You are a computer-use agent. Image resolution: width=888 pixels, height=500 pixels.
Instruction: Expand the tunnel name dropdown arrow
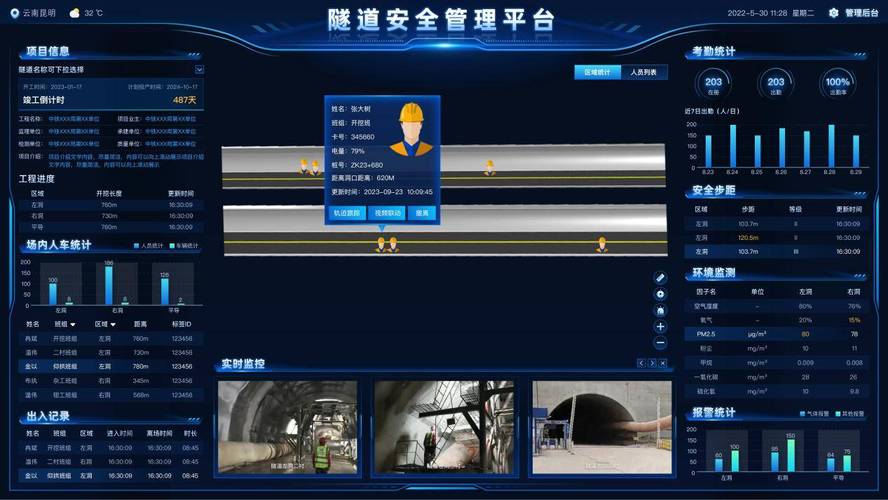[199, 69]
